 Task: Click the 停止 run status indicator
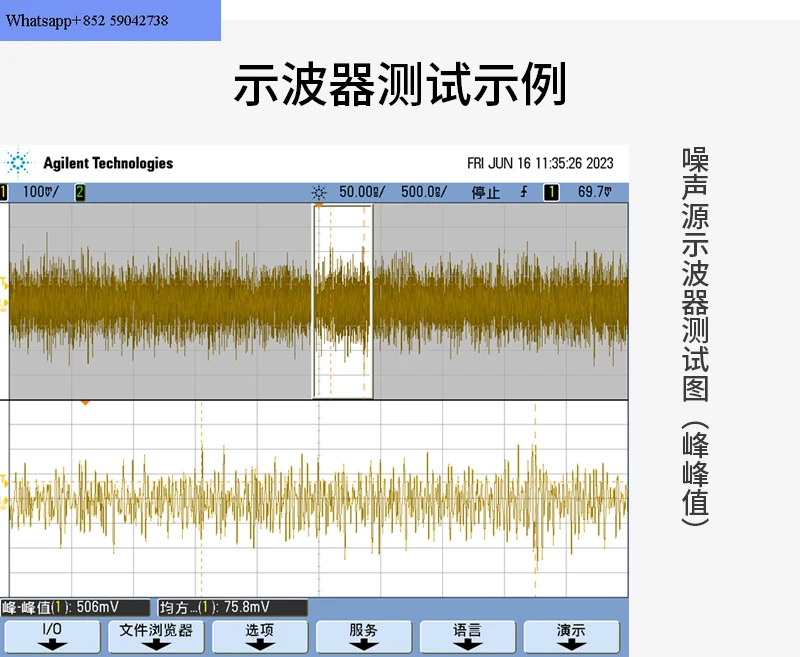485,193
